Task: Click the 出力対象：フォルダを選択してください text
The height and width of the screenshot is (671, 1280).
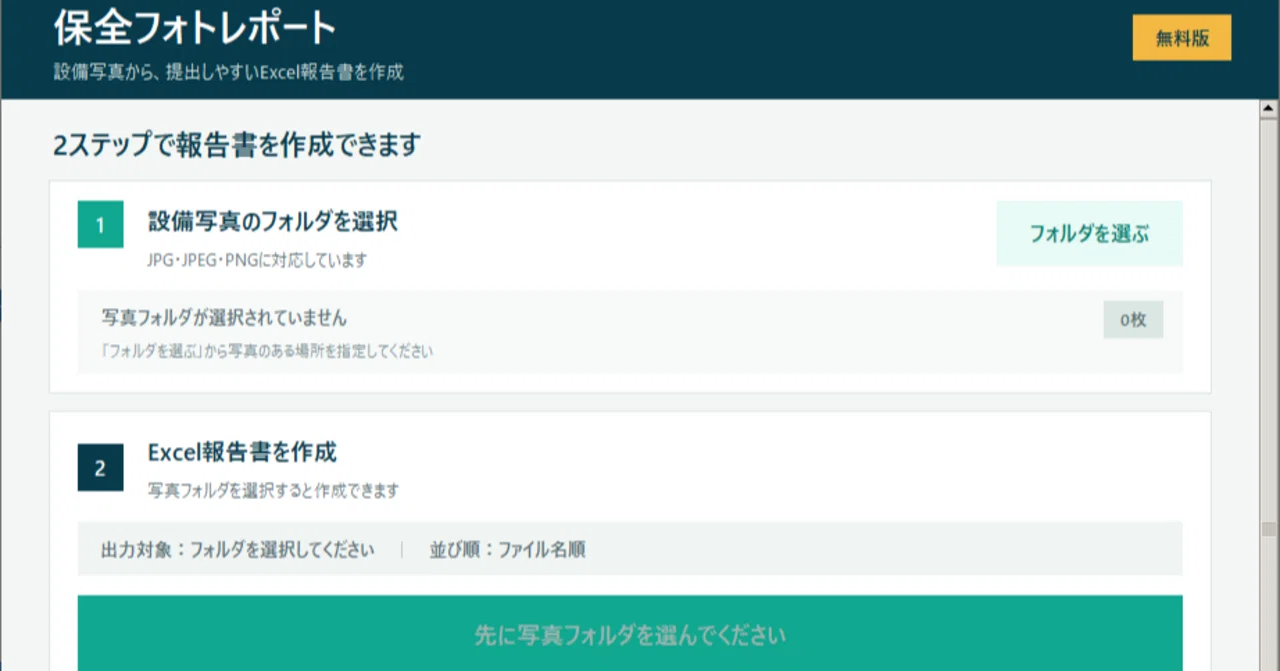Action: click(x=238, y=549)
